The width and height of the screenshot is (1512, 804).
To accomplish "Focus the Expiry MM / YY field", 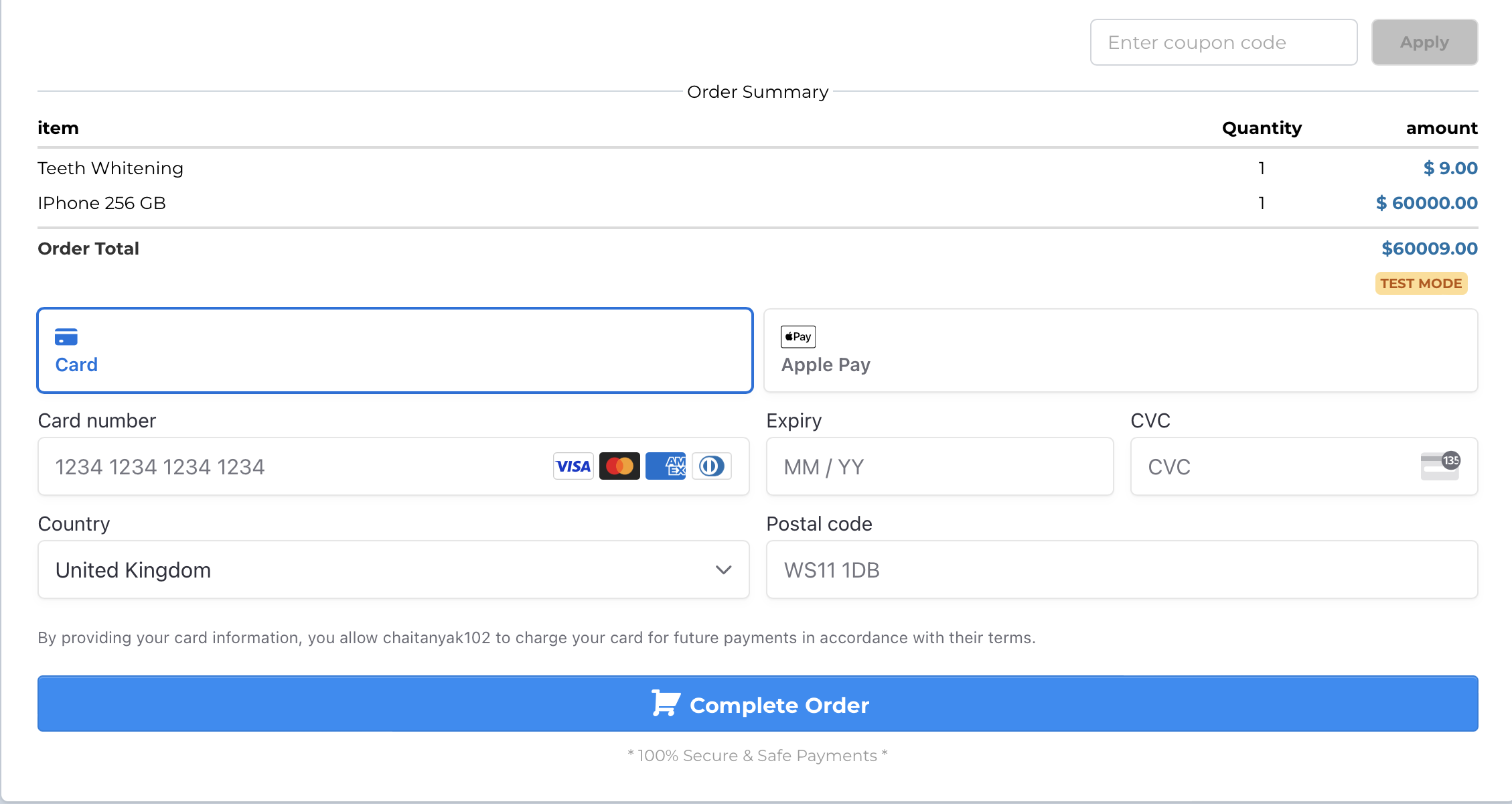I will pyautogui.click(x=940, y=466).
